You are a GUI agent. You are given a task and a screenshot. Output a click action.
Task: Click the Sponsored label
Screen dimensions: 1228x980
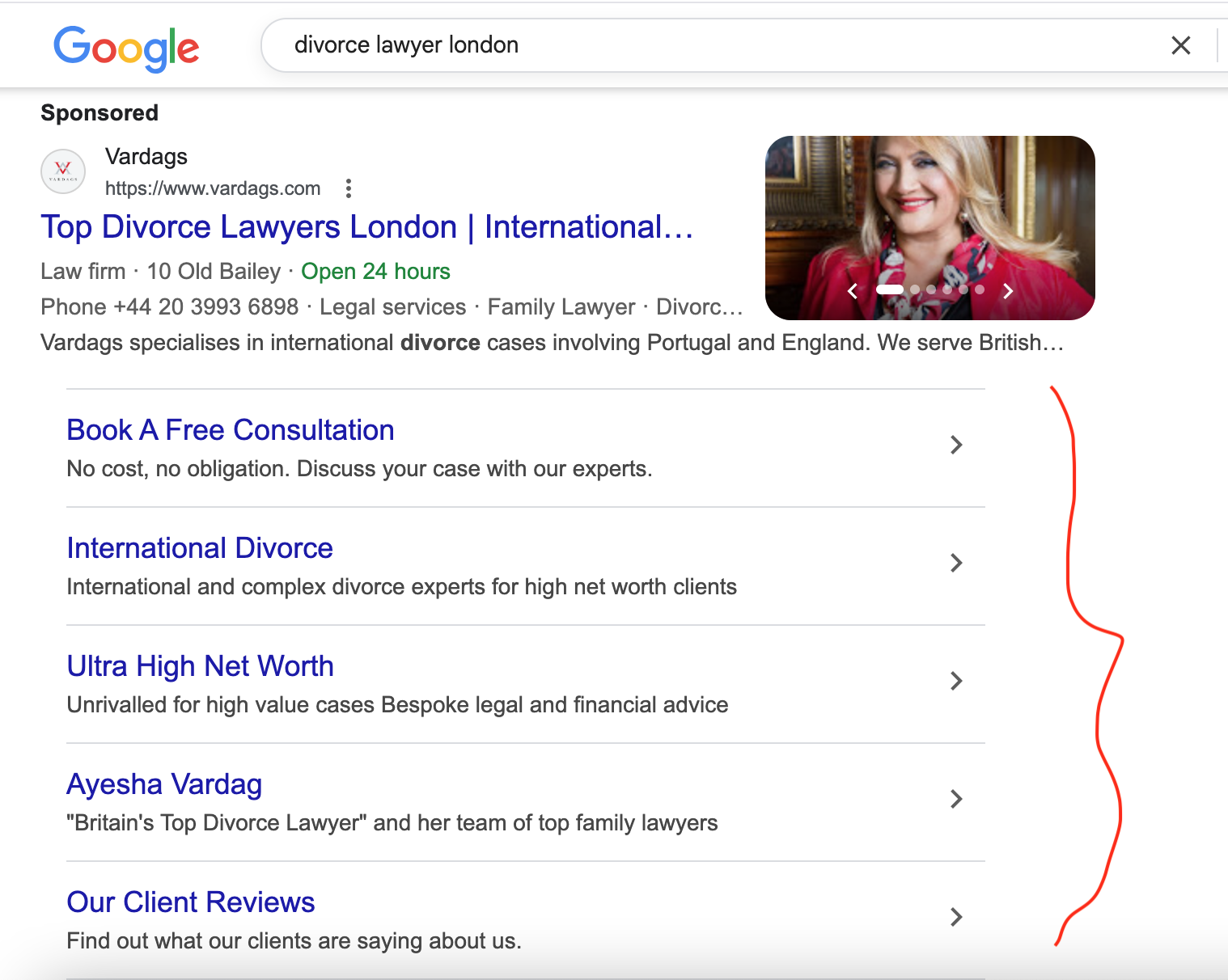point(100,113)
